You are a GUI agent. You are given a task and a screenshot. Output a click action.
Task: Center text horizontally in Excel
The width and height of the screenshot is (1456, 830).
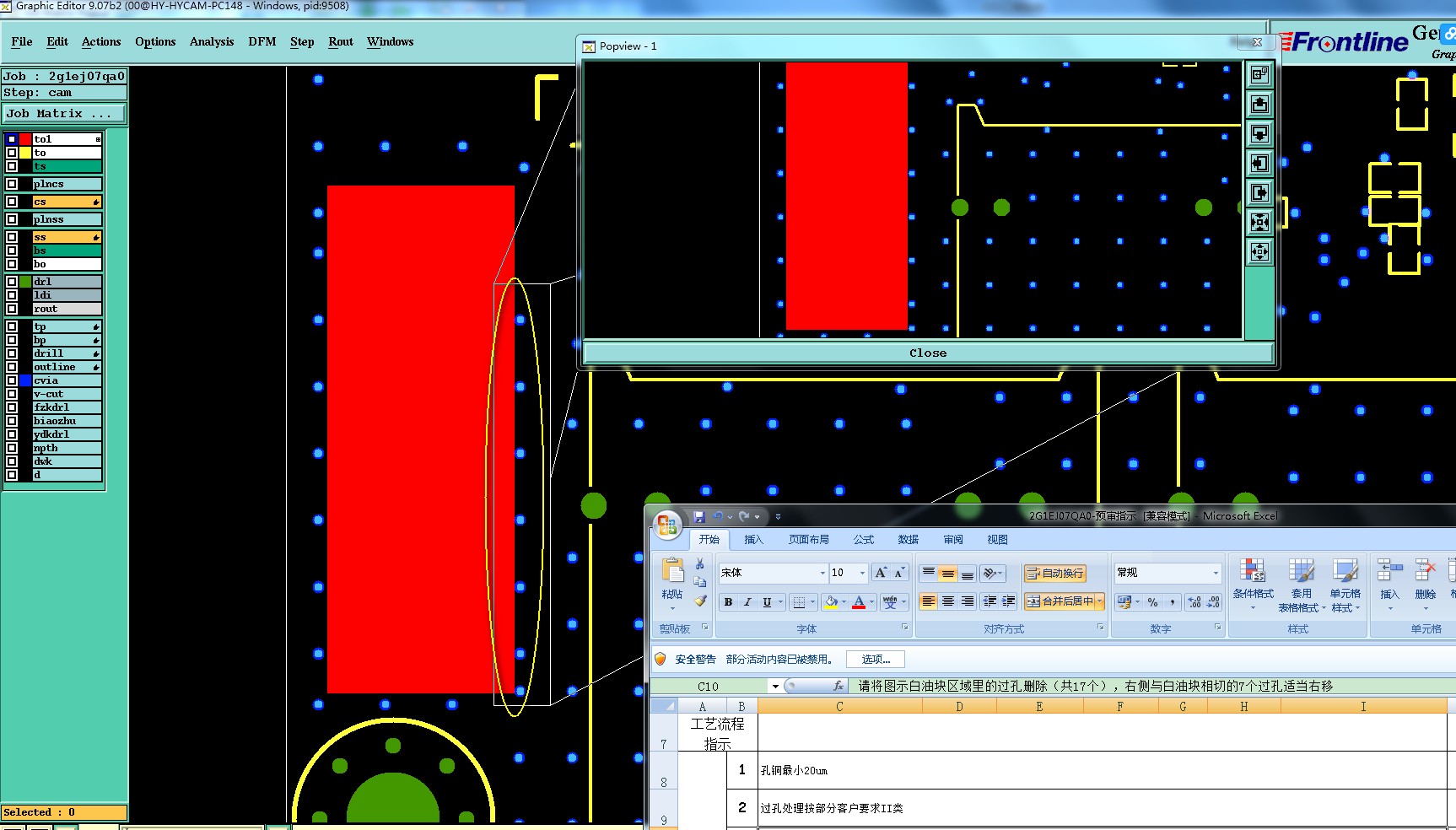click(x=948, y=601)
